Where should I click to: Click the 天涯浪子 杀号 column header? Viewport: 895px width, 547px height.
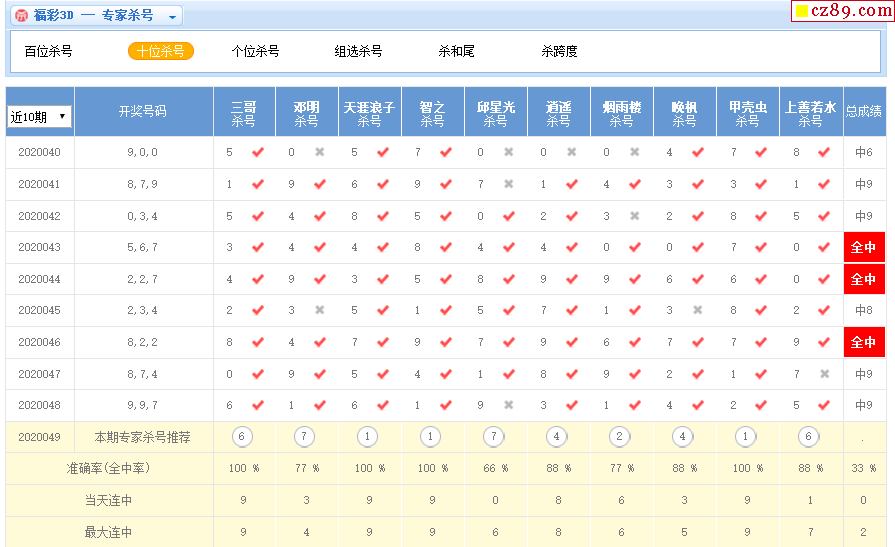point(369,112)
